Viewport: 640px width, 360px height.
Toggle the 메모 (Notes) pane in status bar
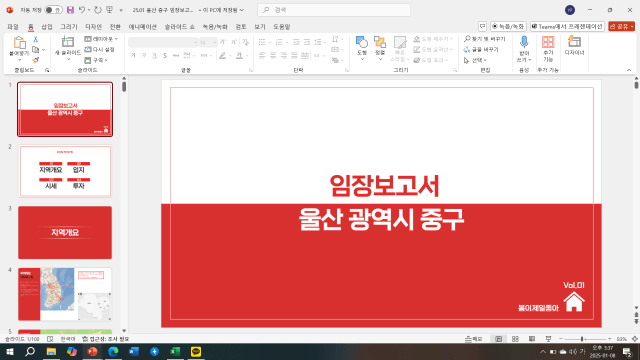[x=473, y=339]
